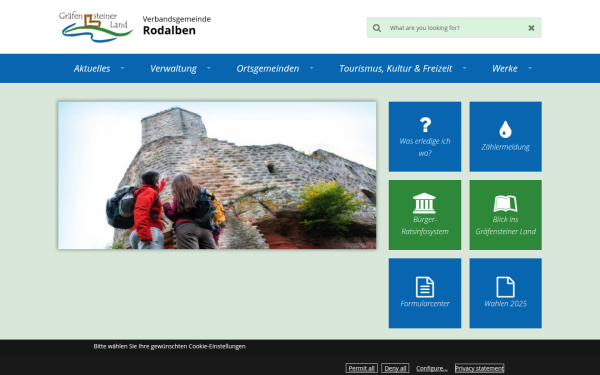The image size is (600, 375).
Task: Expand the Ortsgemeinden dropdown arrow
Action: (x=311, y=68)
